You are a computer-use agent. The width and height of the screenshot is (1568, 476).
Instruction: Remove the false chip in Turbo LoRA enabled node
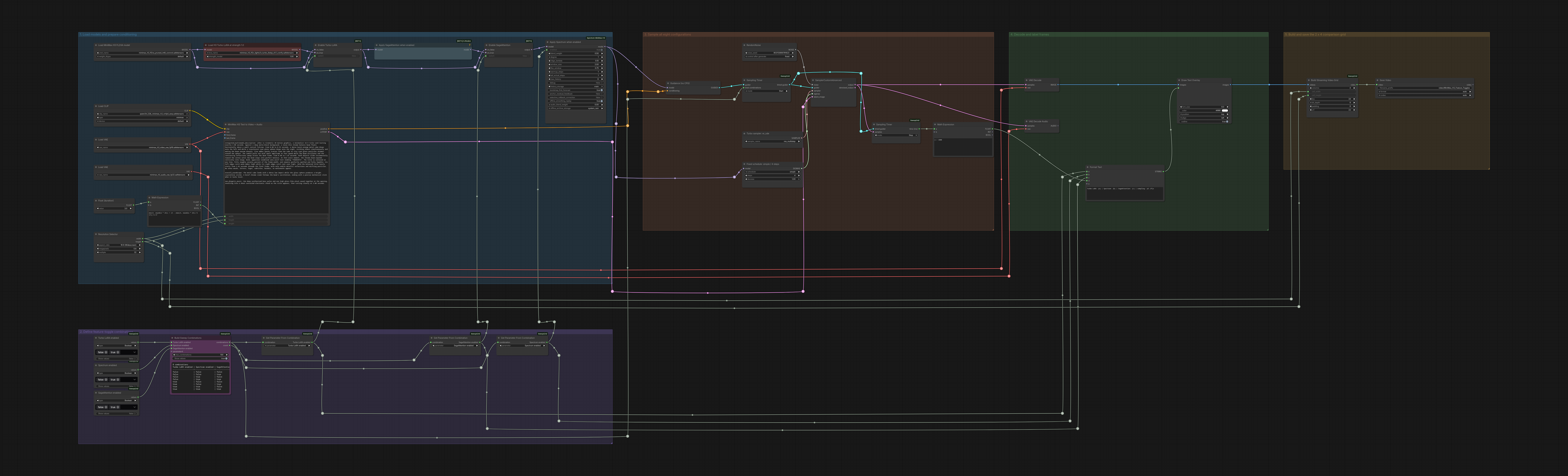click(x=106, y=353)
